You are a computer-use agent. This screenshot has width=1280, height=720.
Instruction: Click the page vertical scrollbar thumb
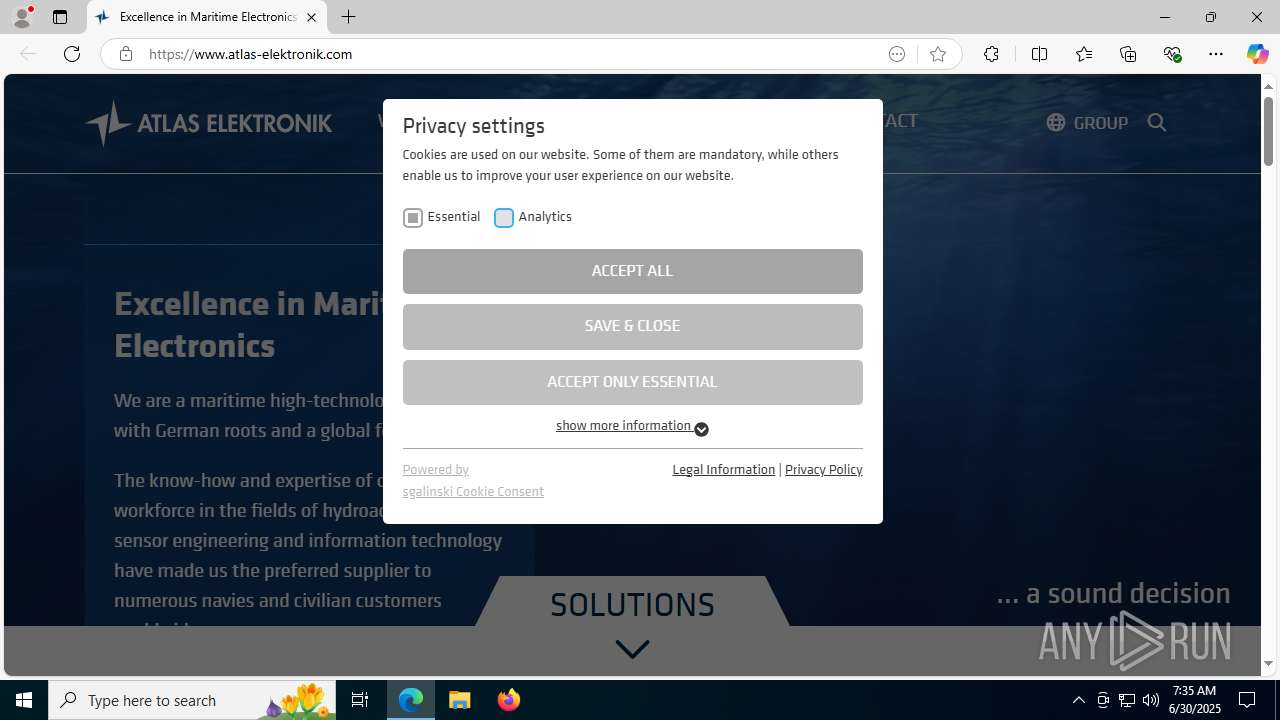click(x=1268, y=130)
